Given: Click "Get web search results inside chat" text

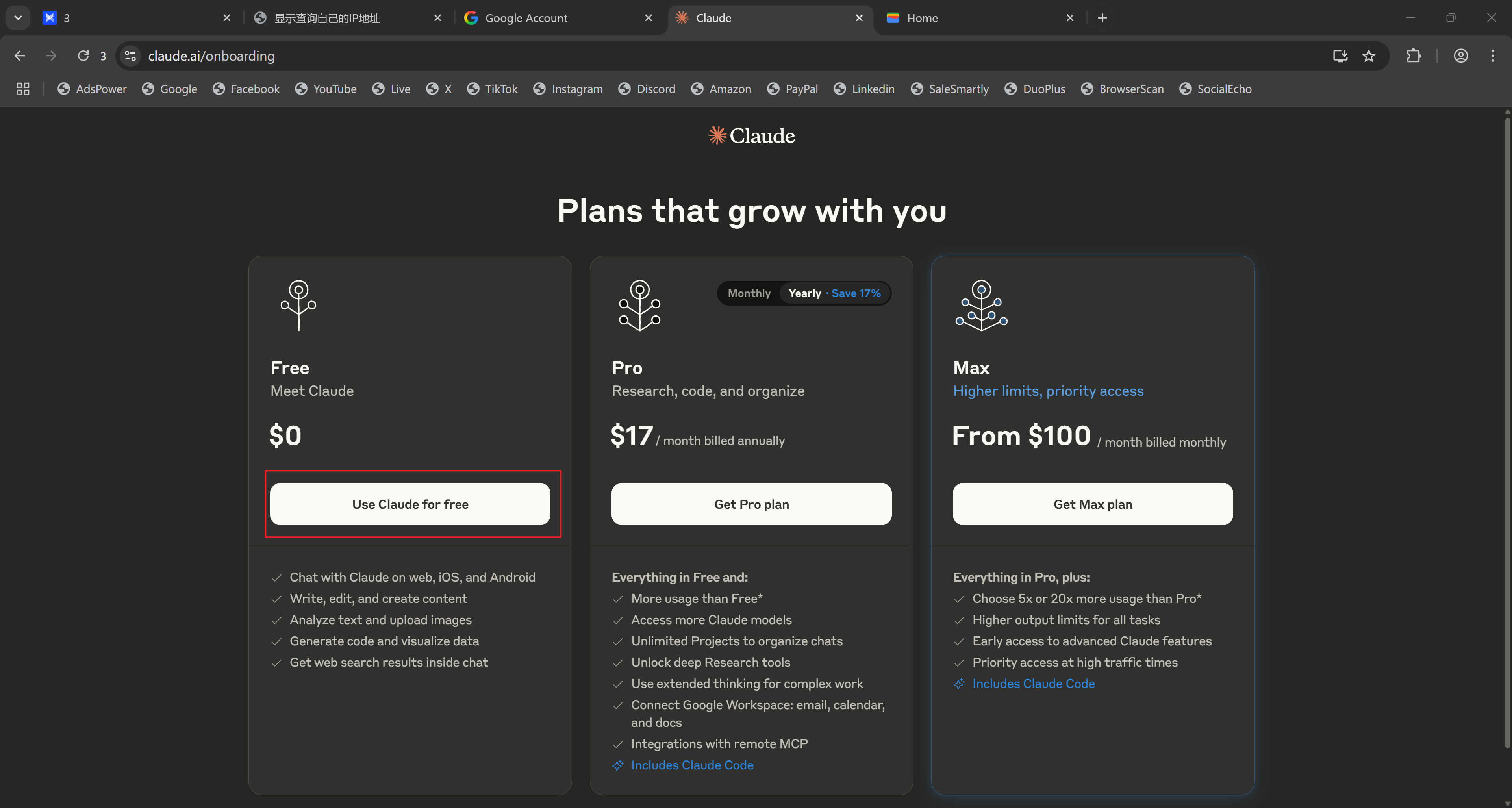Looking at the screenshot, I should click(x=389, y=662).
